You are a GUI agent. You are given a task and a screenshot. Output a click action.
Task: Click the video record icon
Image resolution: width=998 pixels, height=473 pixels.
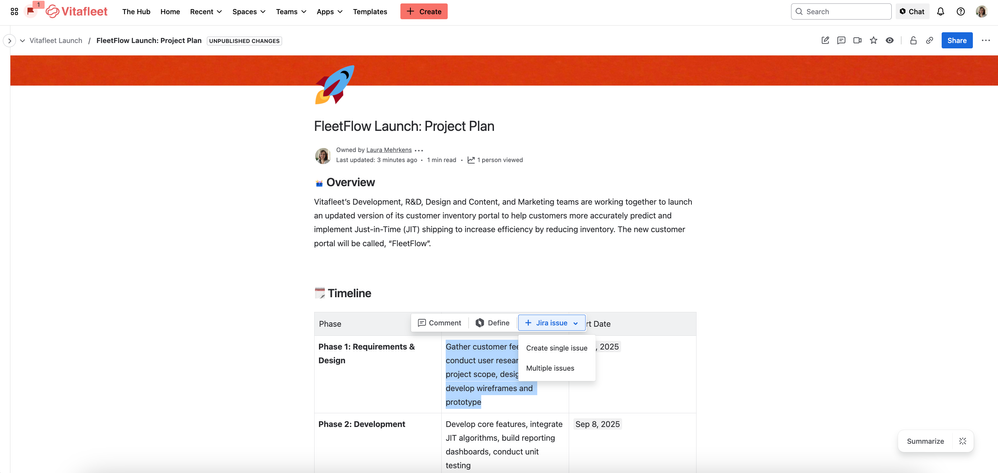[x=857, y=40]
